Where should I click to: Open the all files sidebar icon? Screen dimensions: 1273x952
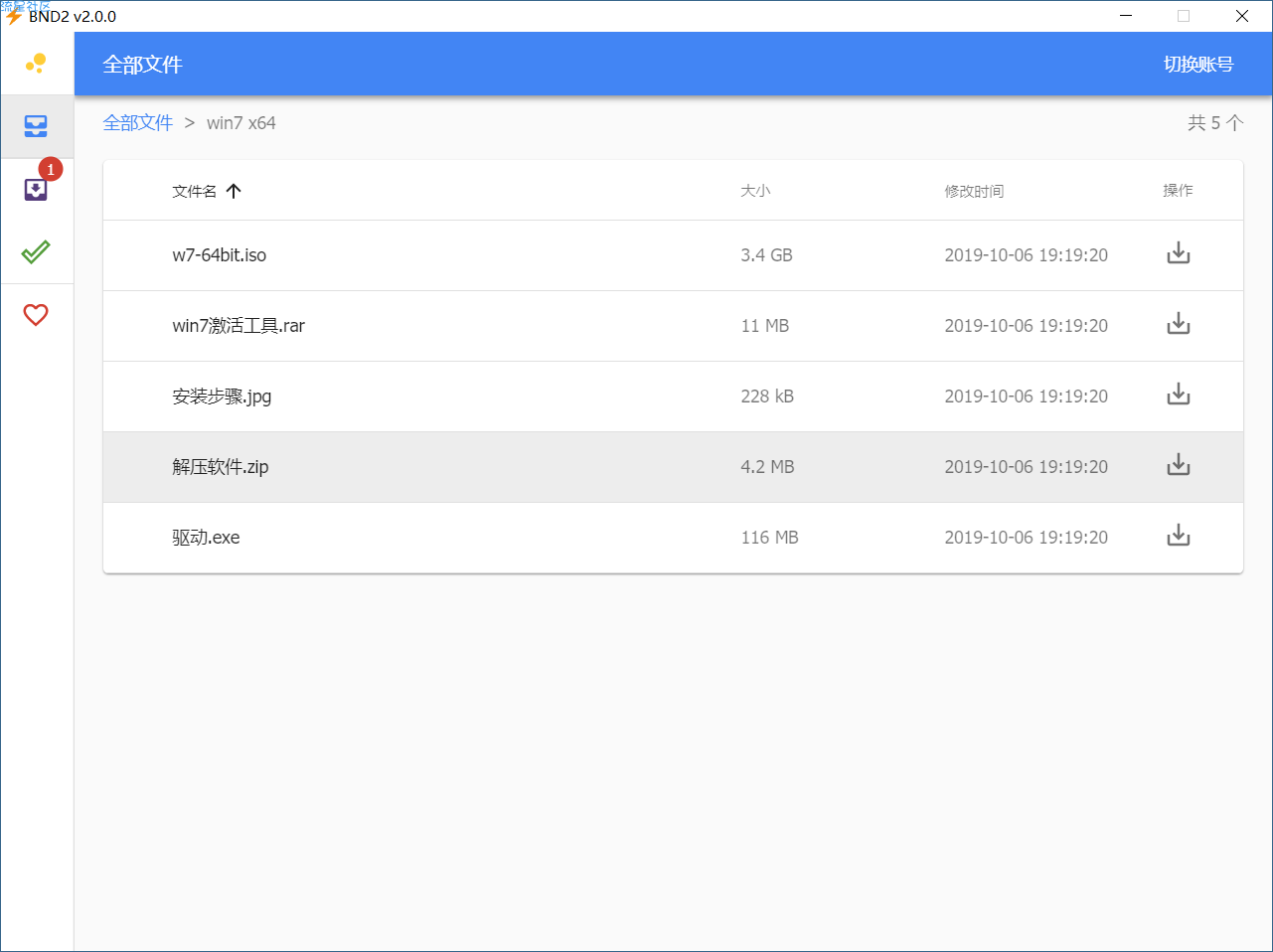click(36, 126)
